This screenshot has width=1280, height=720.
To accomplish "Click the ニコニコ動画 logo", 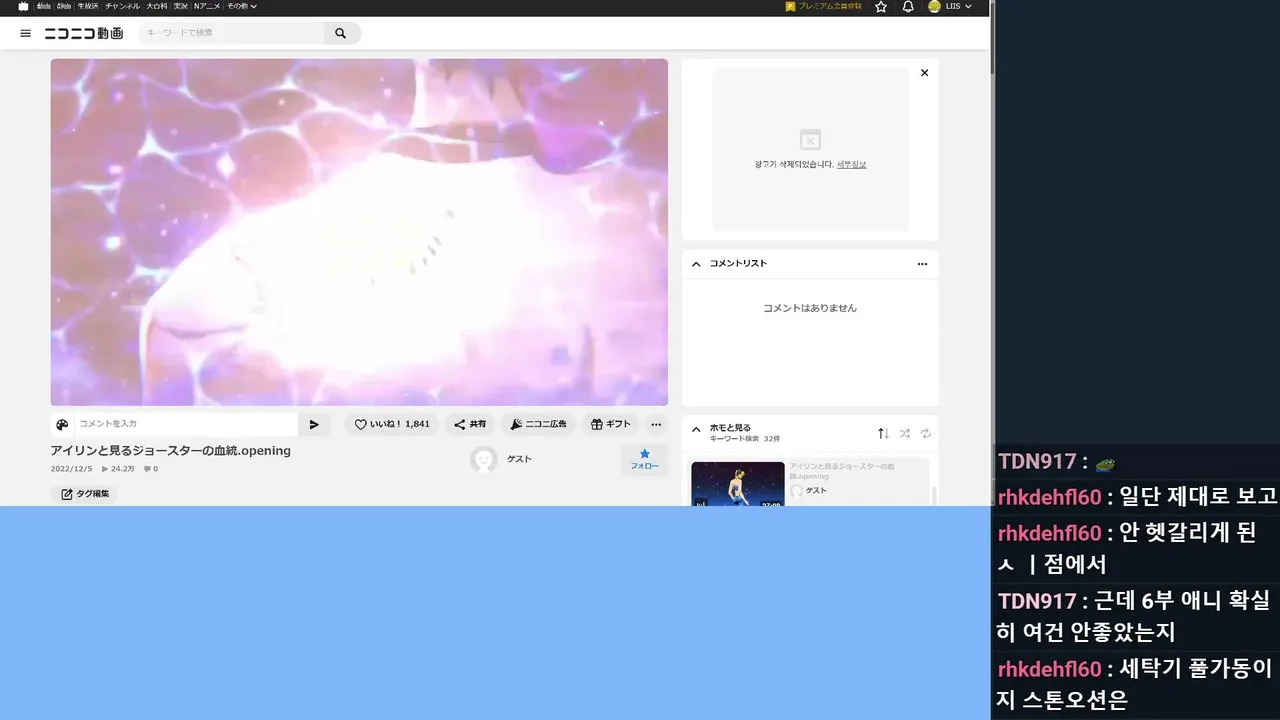I will click(x=84, y=33).
